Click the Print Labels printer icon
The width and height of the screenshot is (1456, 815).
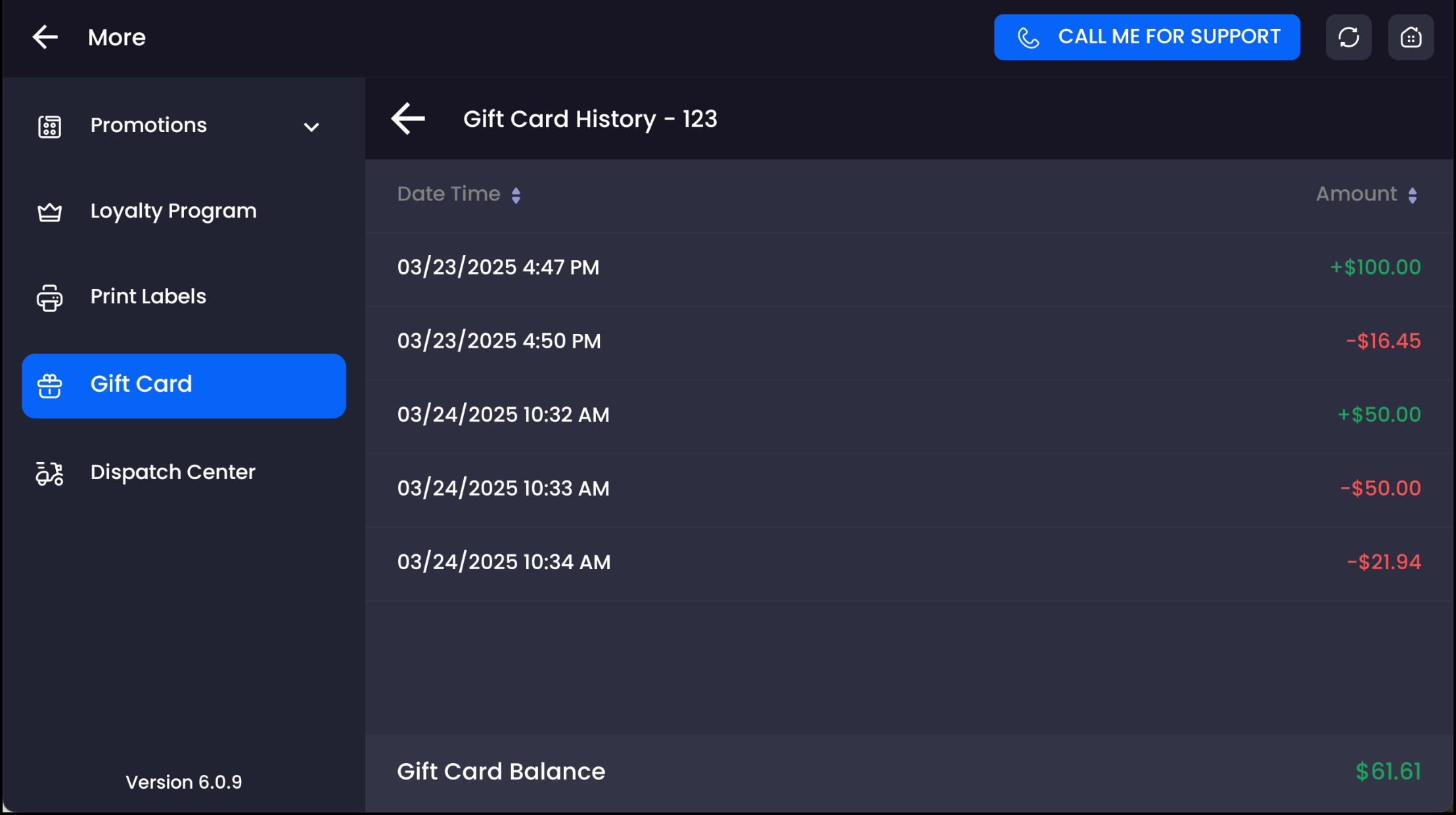[49, 298]
